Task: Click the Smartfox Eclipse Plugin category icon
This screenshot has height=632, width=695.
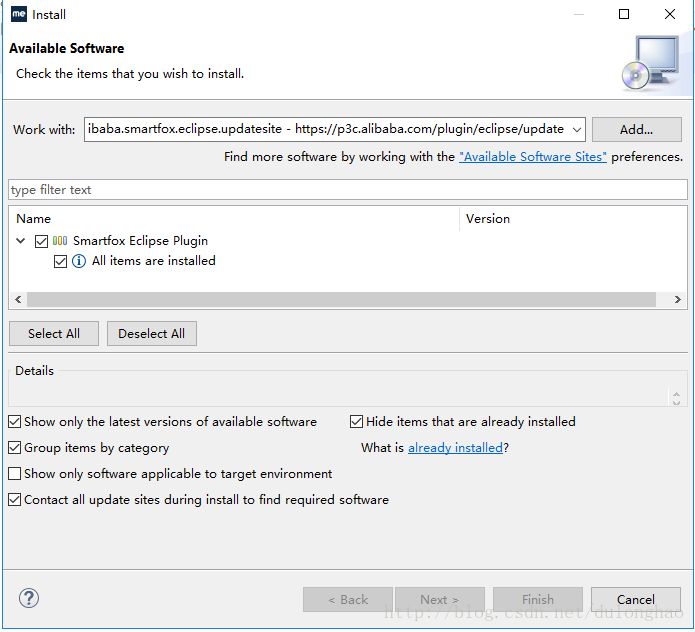Action: (x=60, y=241)
